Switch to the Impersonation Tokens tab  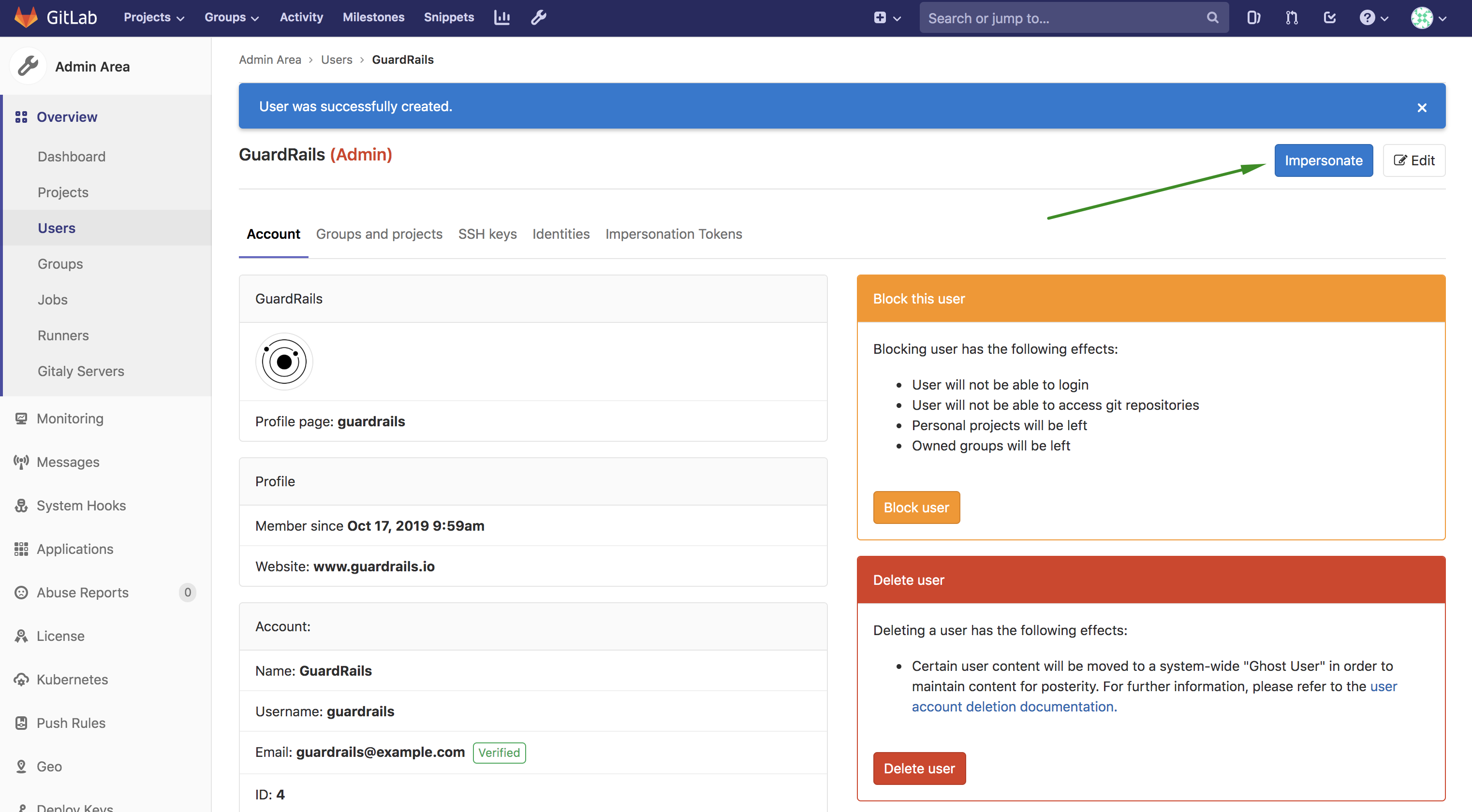click(674, 234)
